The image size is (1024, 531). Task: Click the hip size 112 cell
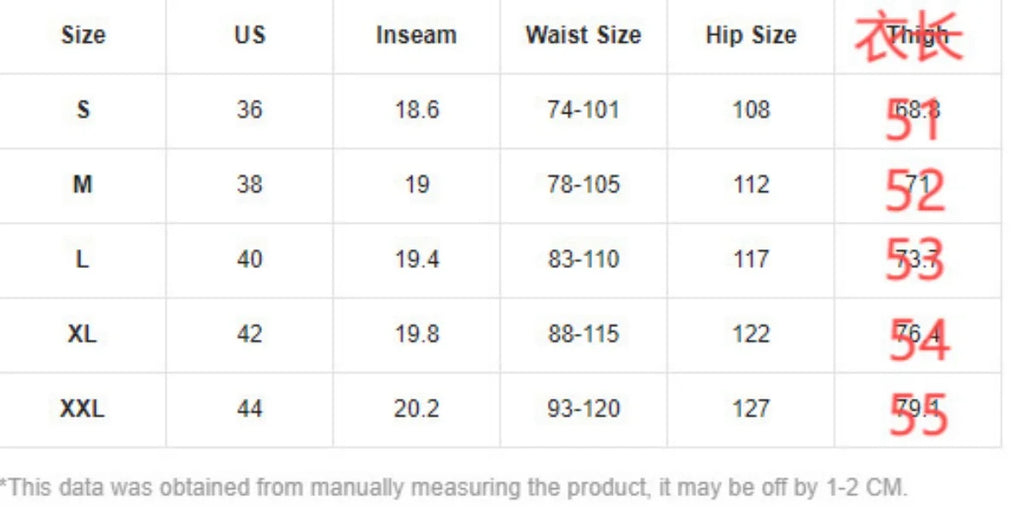[751, 184]
